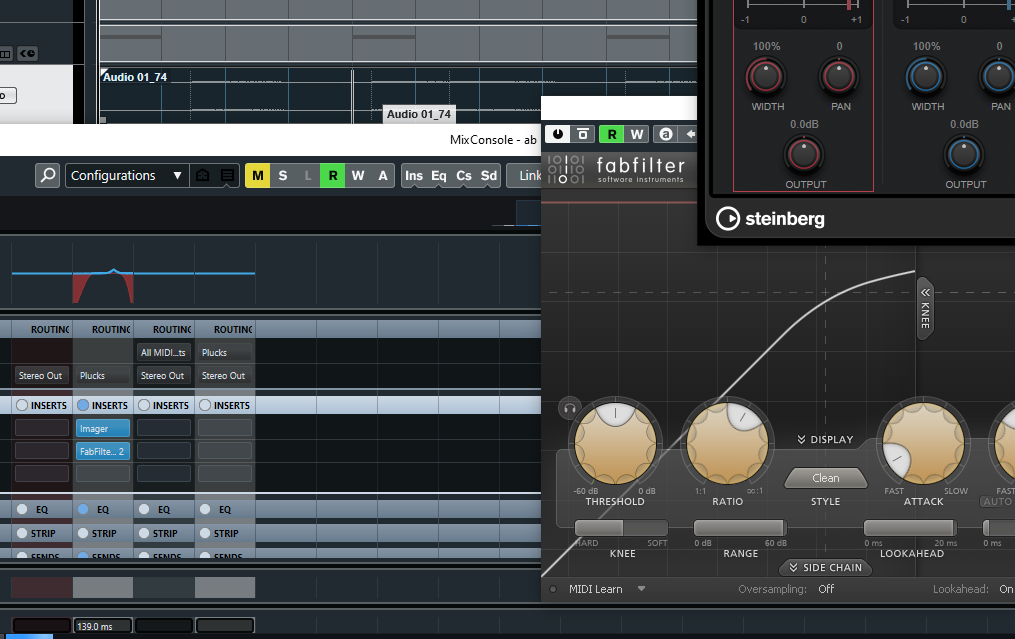Click the list-lines icon right of Configurations

[227, 175]
